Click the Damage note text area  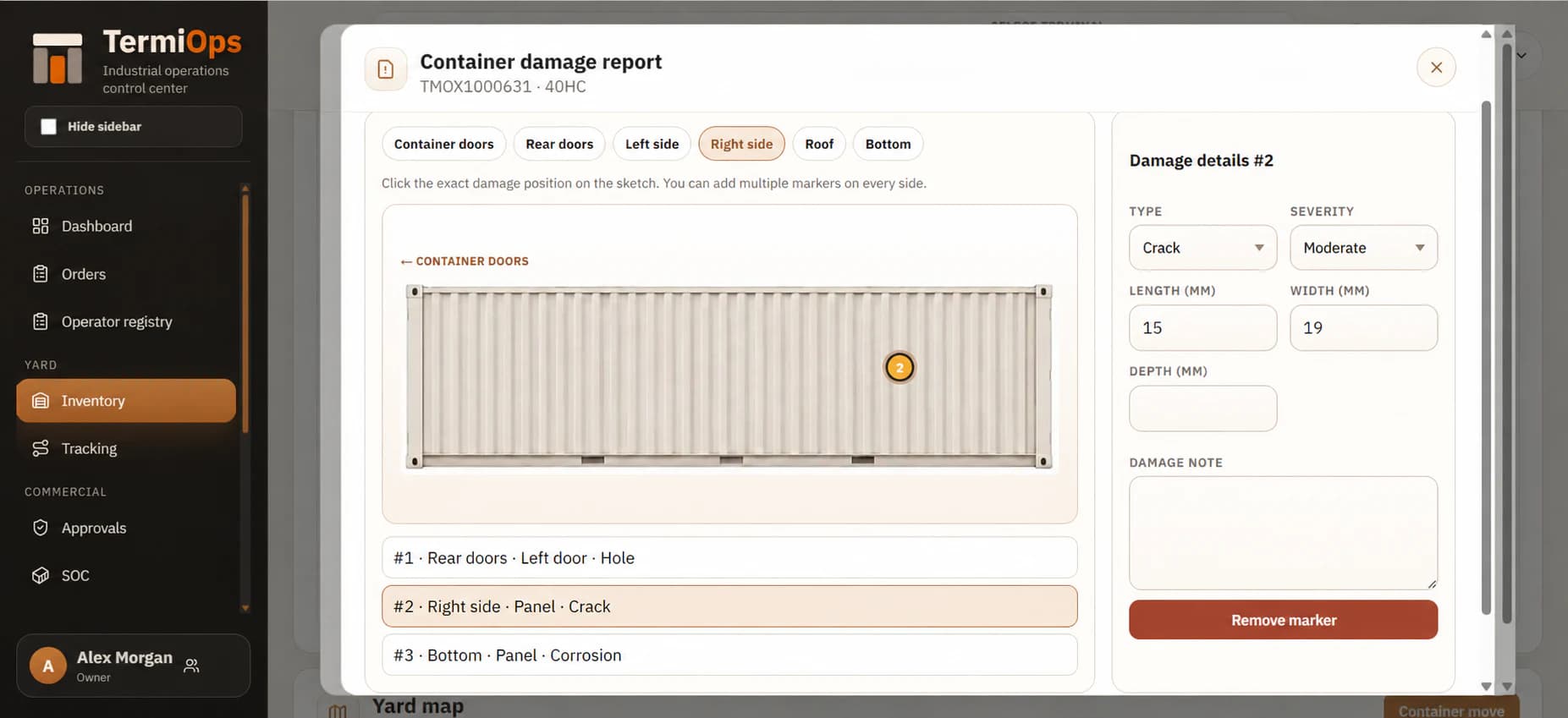tap(1283, 533)
